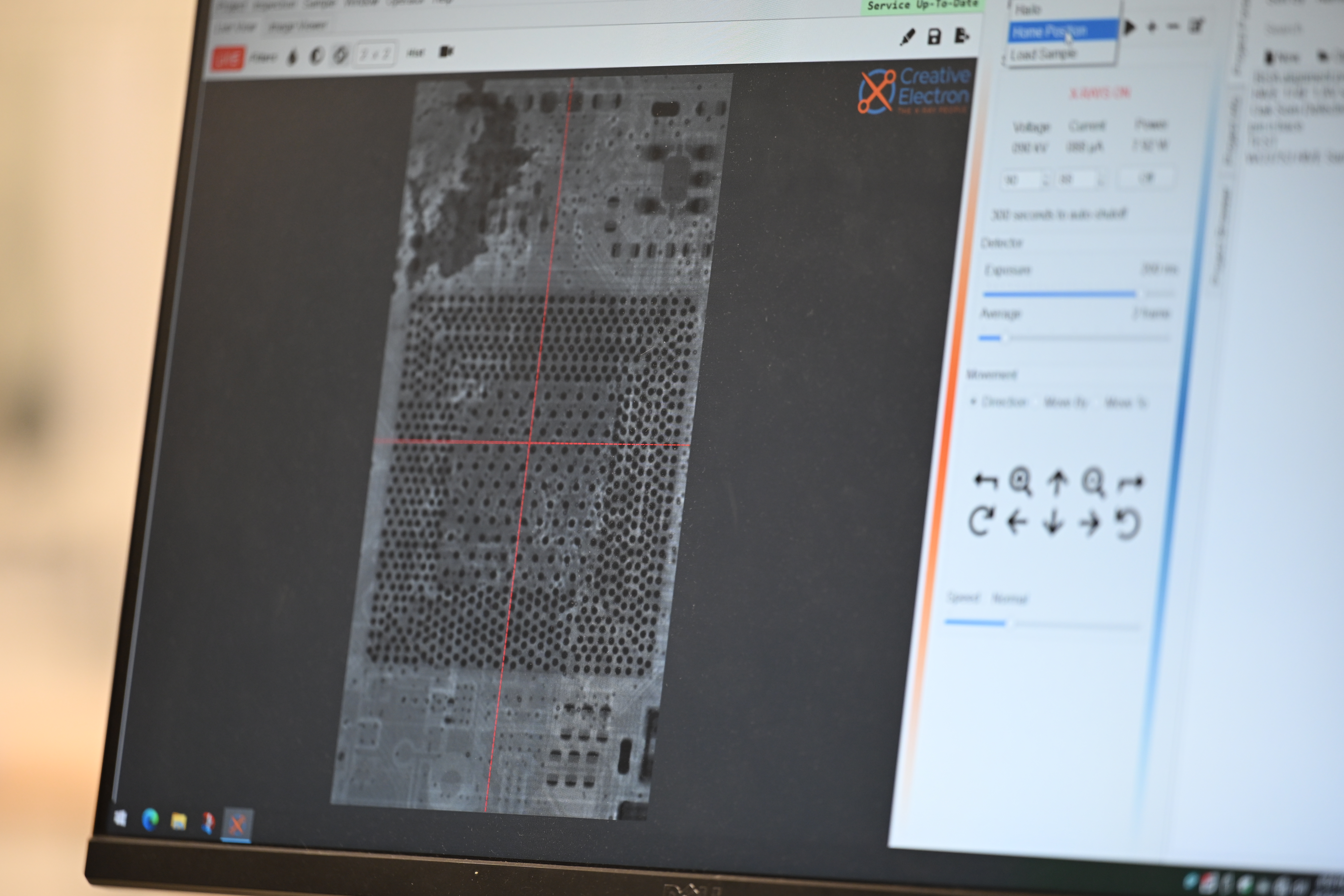Select the Move To radio button
Screen dimensions: 1344x896
[1122, 403]
